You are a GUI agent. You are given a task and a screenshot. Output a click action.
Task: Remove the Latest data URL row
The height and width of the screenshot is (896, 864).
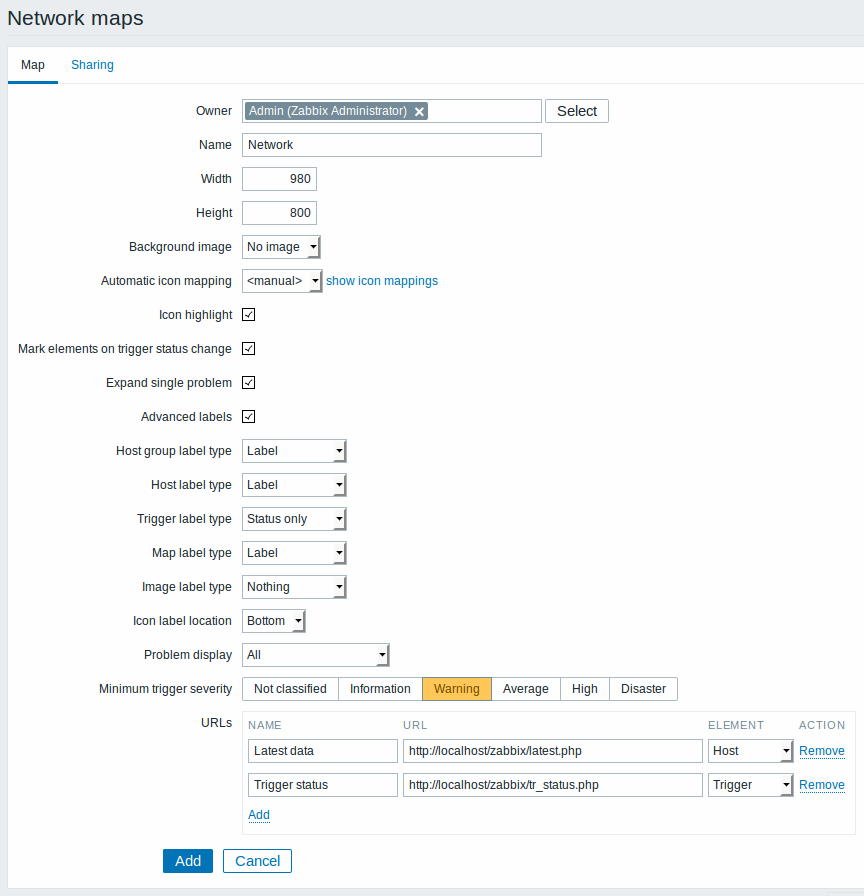point(822,751)
